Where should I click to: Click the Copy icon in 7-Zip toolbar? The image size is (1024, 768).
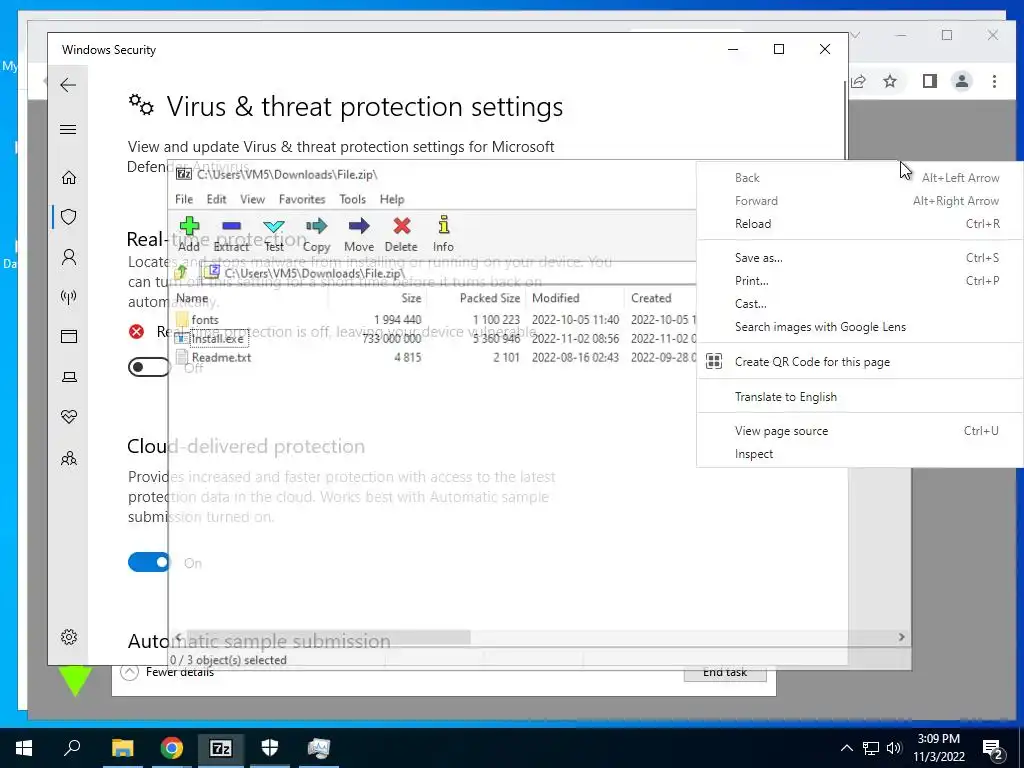click(316, 234)
